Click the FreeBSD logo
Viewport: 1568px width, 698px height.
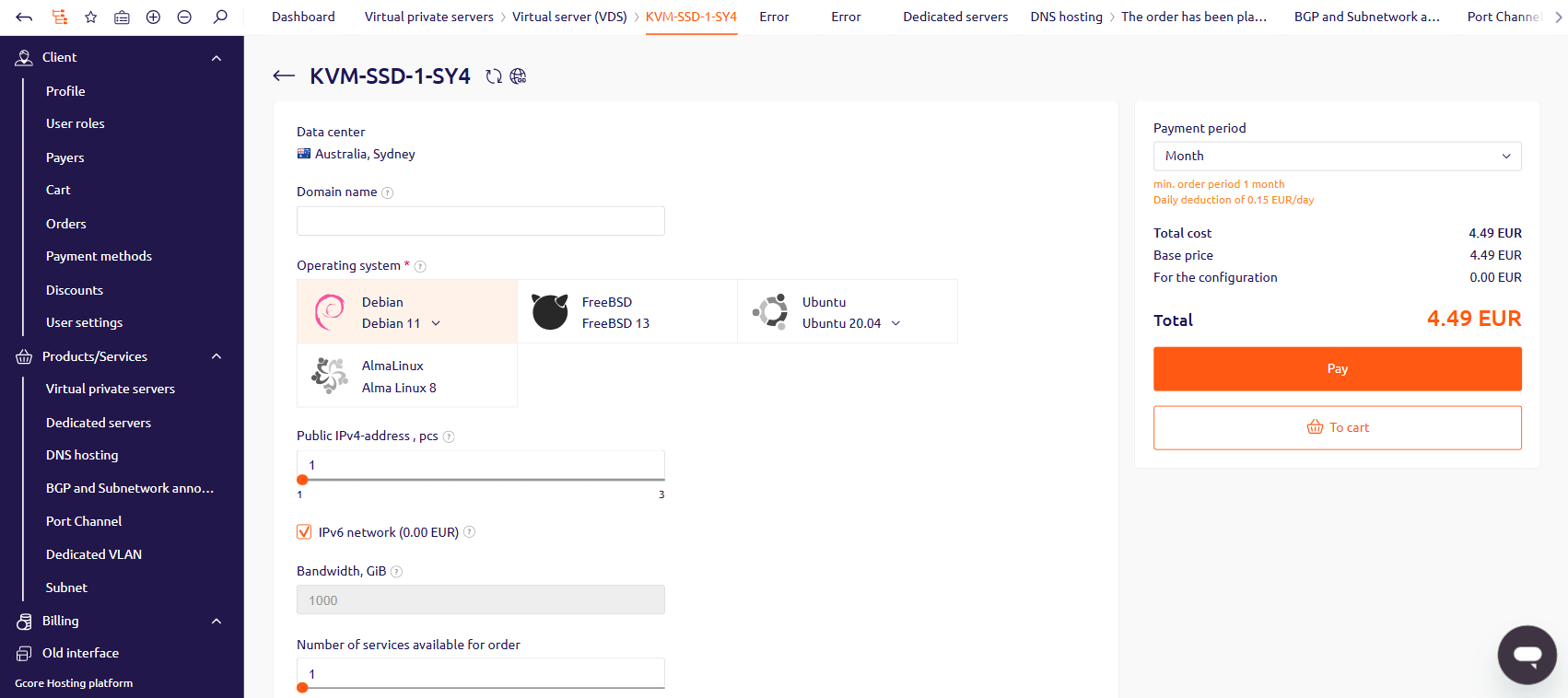[x=550, y=312]
